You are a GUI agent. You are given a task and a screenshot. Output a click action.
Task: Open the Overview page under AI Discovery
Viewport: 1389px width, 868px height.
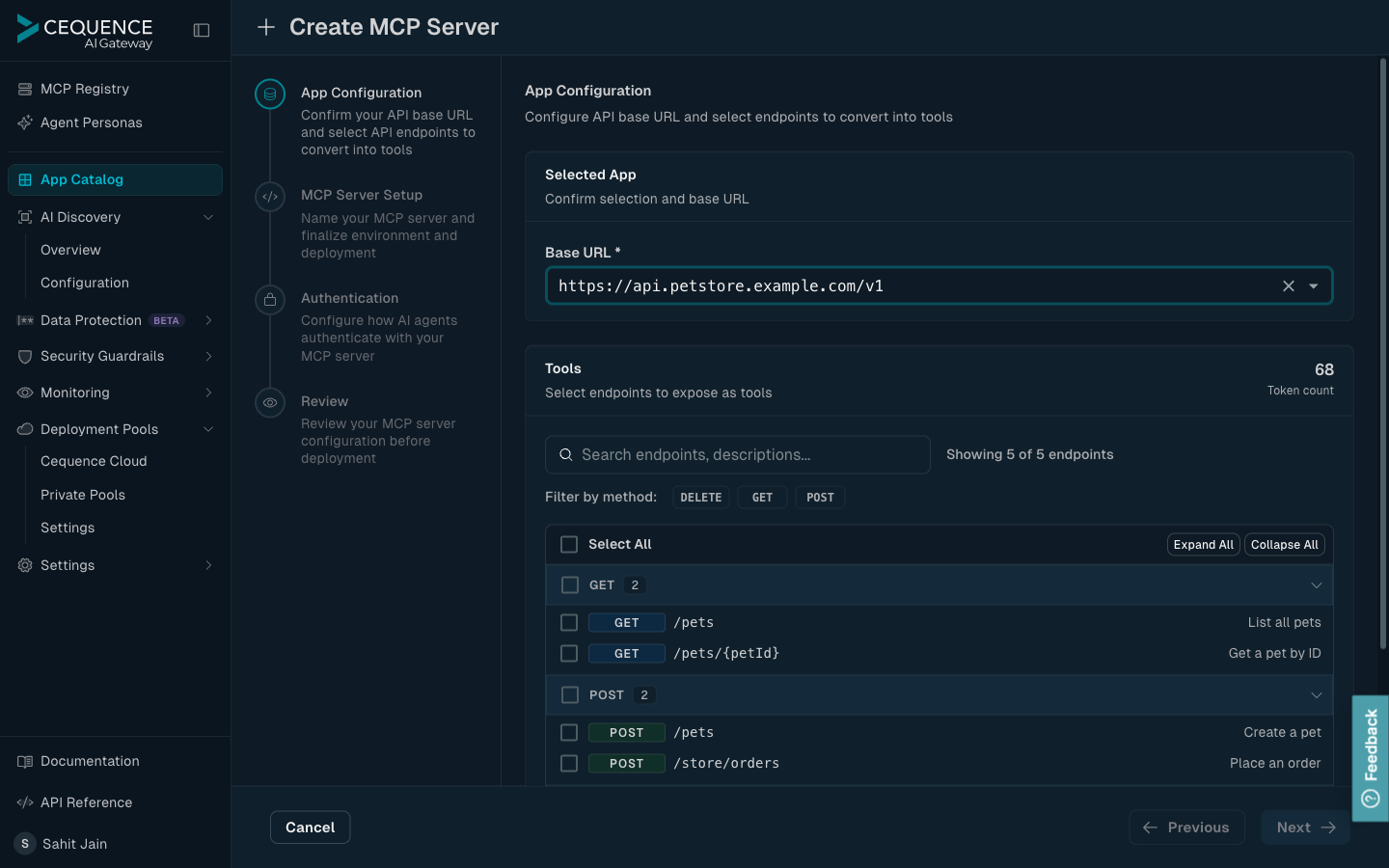coord(70,250)
